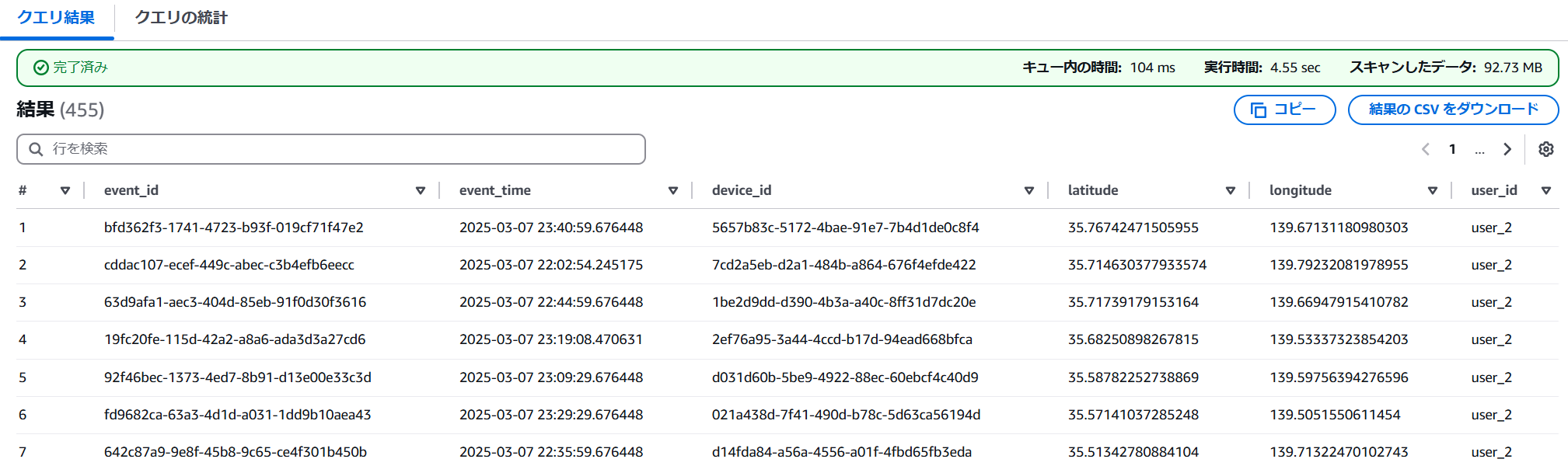Click device_id 5657b83c-5172-4bae-91e7-7b4d1de0c8f4
The width and height of the screenshot is (1568, 466).
point(846,228)
